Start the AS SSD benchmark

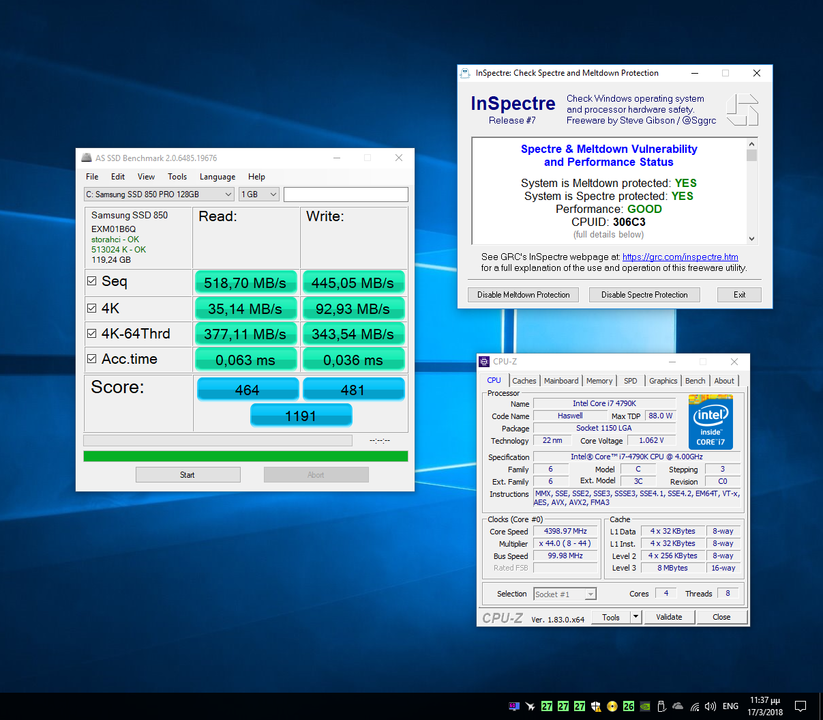(x=187, y=475)
